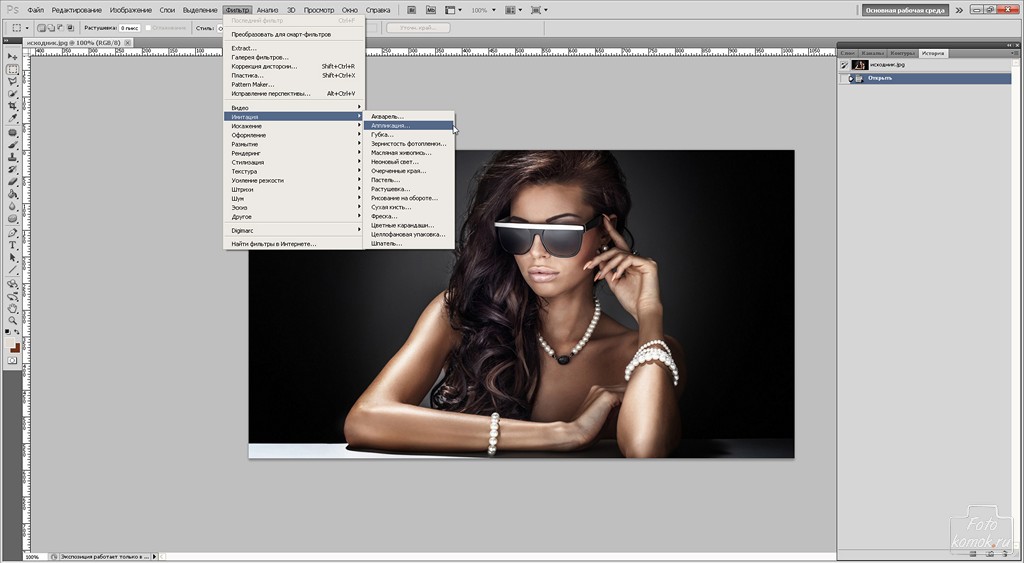Select the Line tool
The width and height of the screenshot is (1024, 563).
12,270
